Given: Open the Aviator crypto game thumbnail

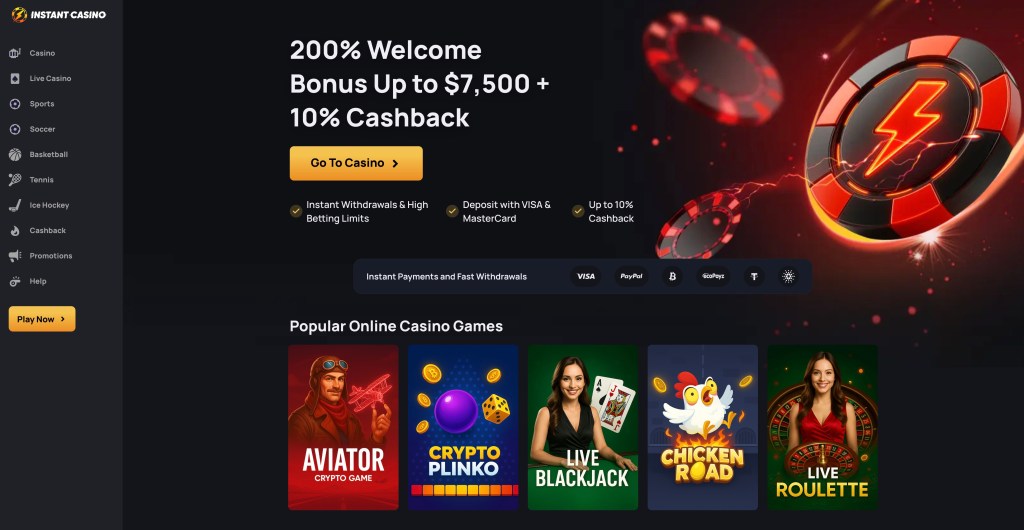Looking at the screenshot, I should point(344,428).
